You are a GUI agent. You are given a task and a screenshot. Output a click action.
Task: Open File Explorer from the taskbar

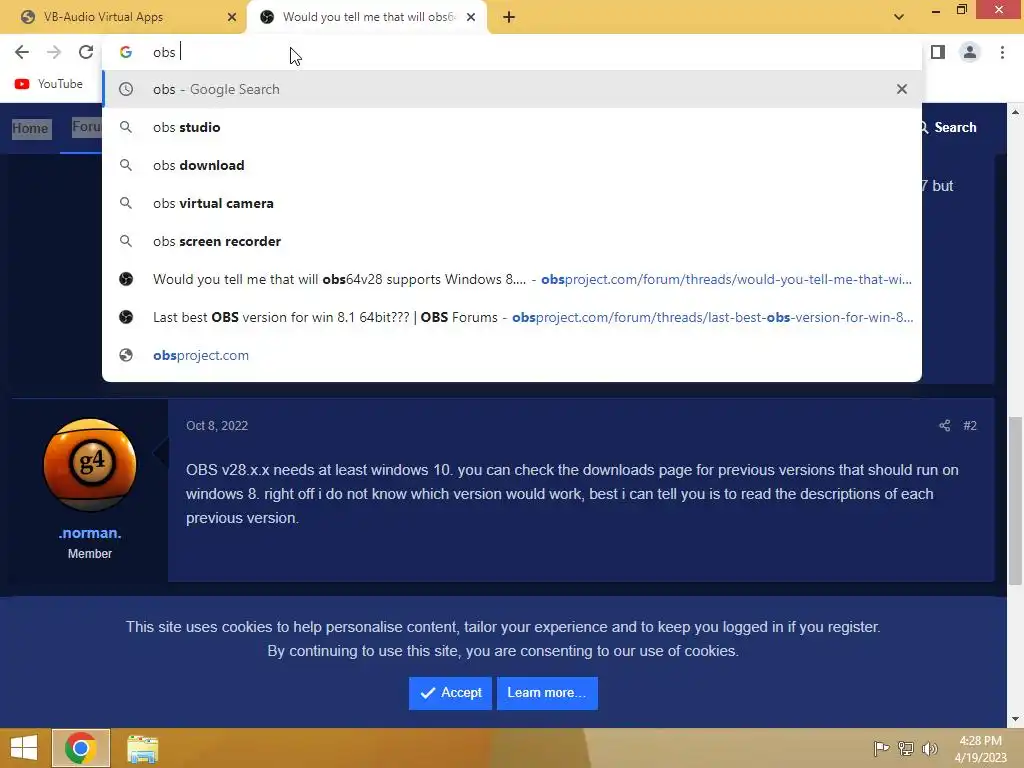[x=142, y=748]
